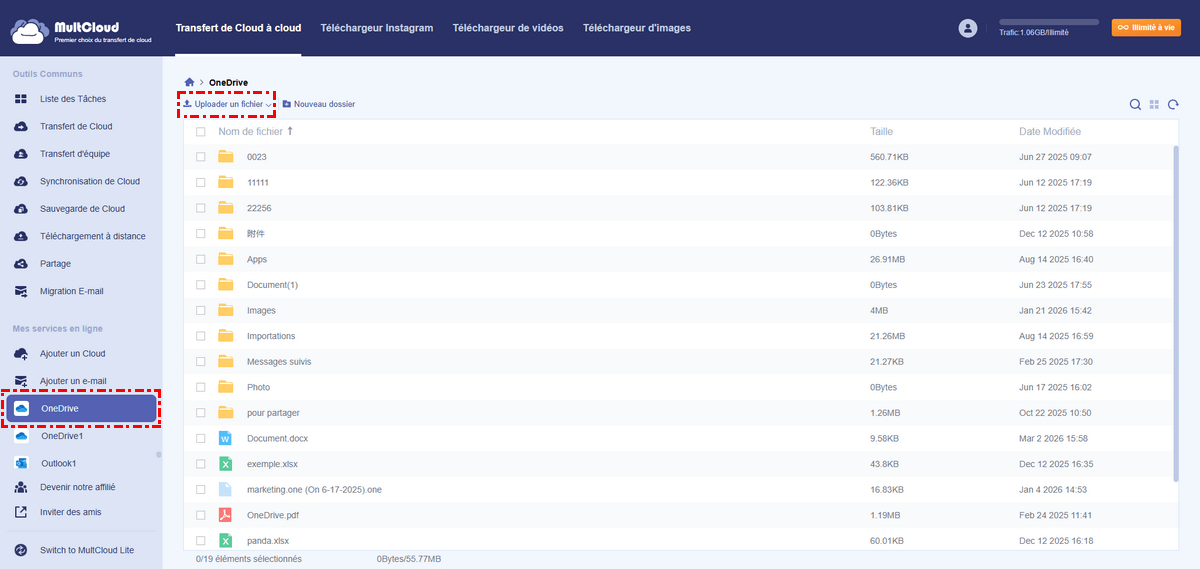
Task: Open the 附件 folder
Action: tap(255, 234)
